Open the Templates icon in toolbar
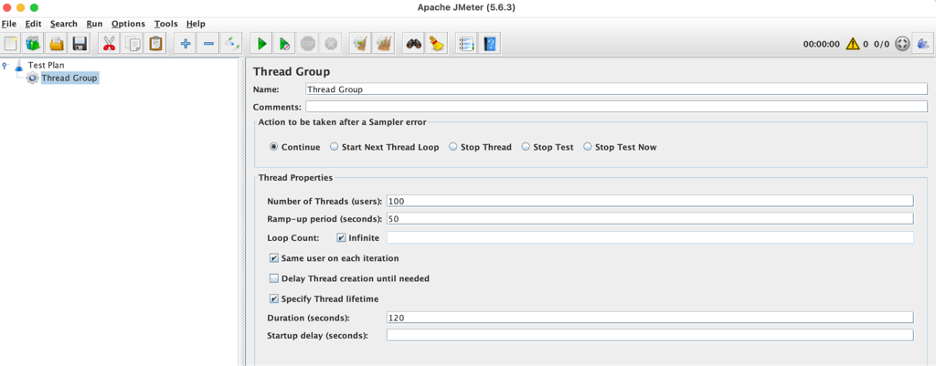 34,44
